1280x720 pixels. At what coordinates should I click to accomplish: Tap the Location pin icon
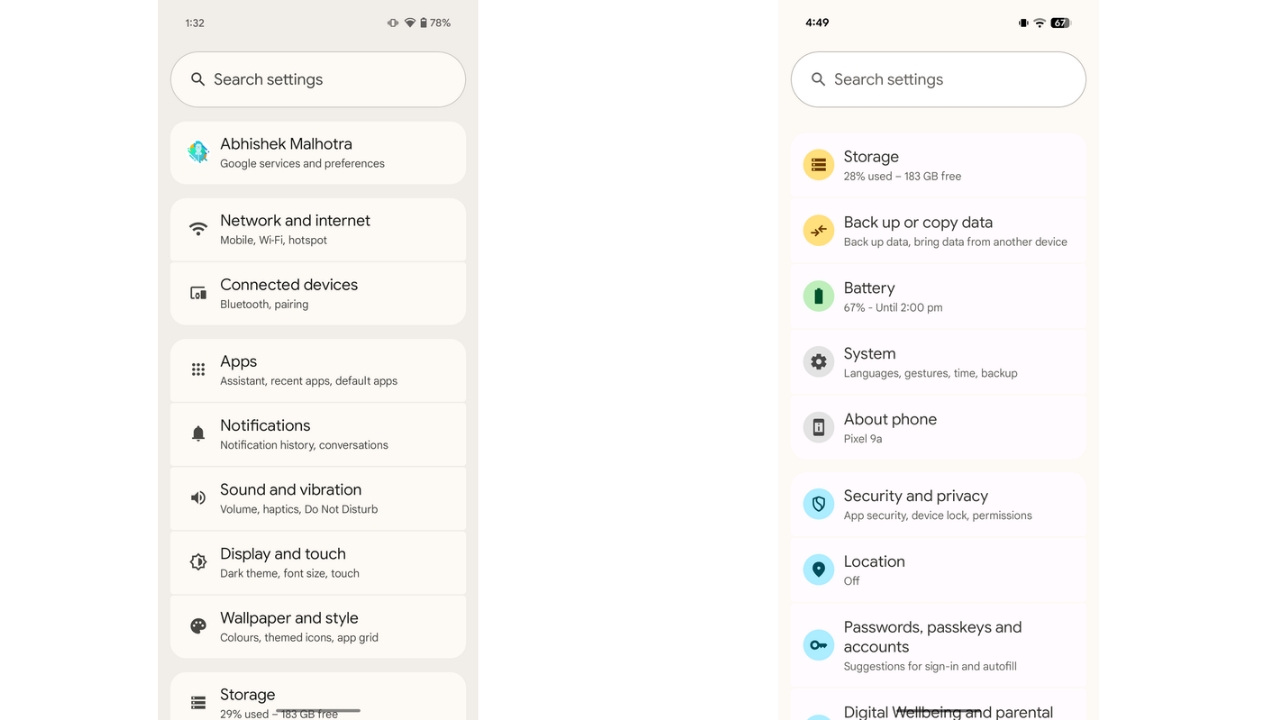point(818,569)
